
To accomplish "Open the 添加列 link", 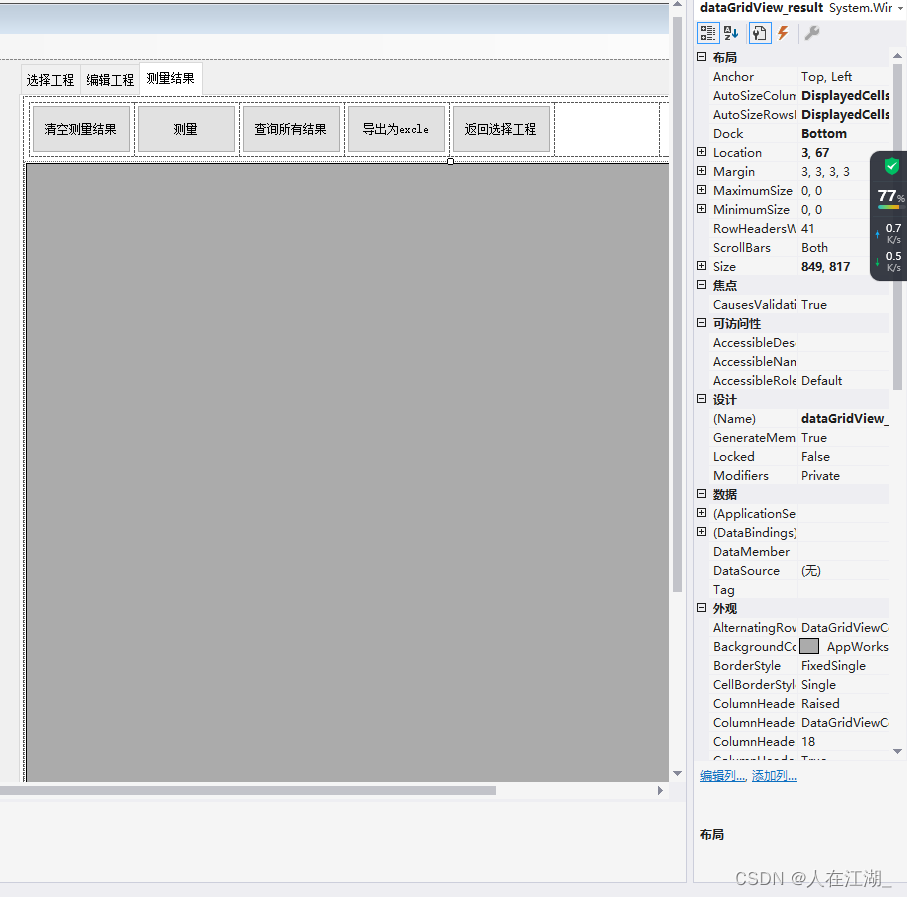I will [773, 775].
